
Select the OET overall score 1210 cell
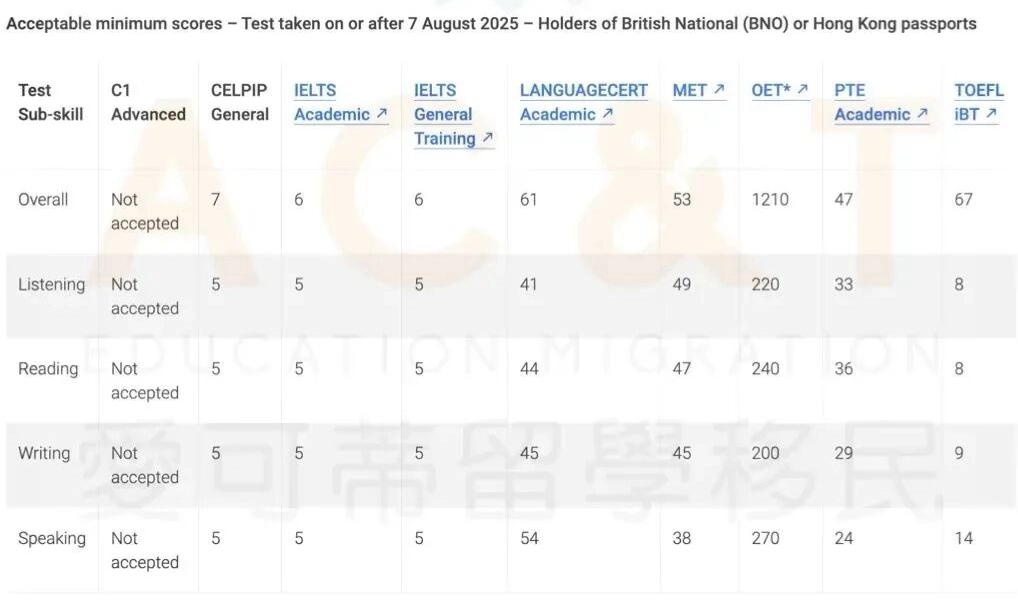point(770,200)
